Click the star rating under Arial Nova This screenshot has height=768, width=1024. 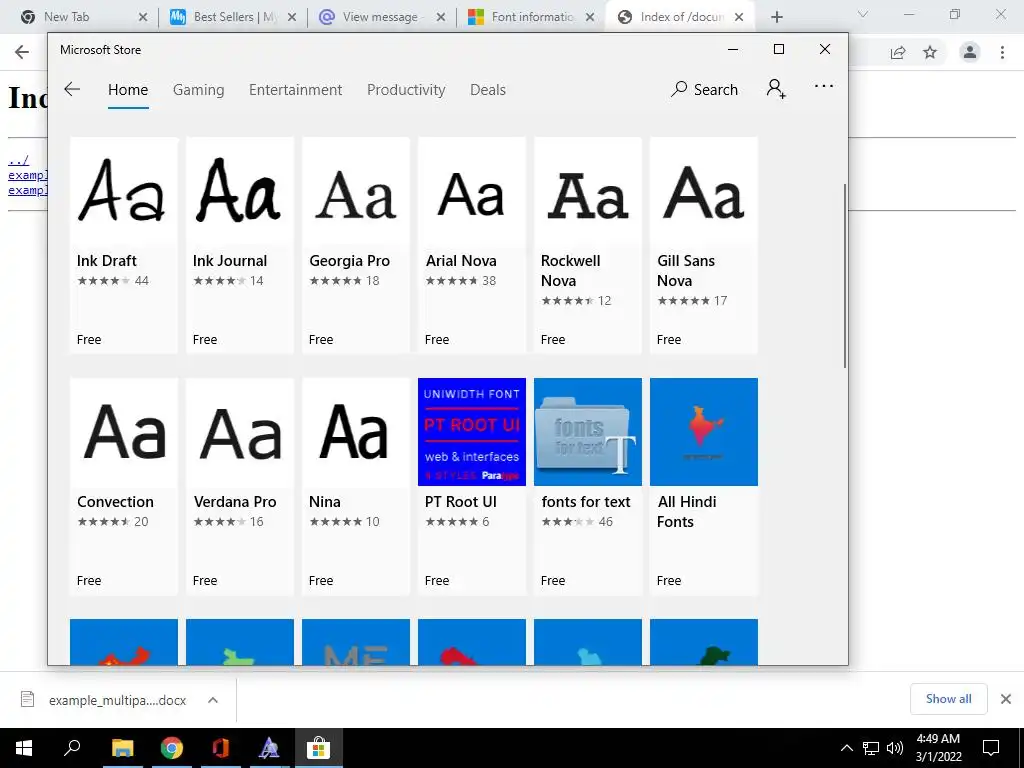click(451, 281)
